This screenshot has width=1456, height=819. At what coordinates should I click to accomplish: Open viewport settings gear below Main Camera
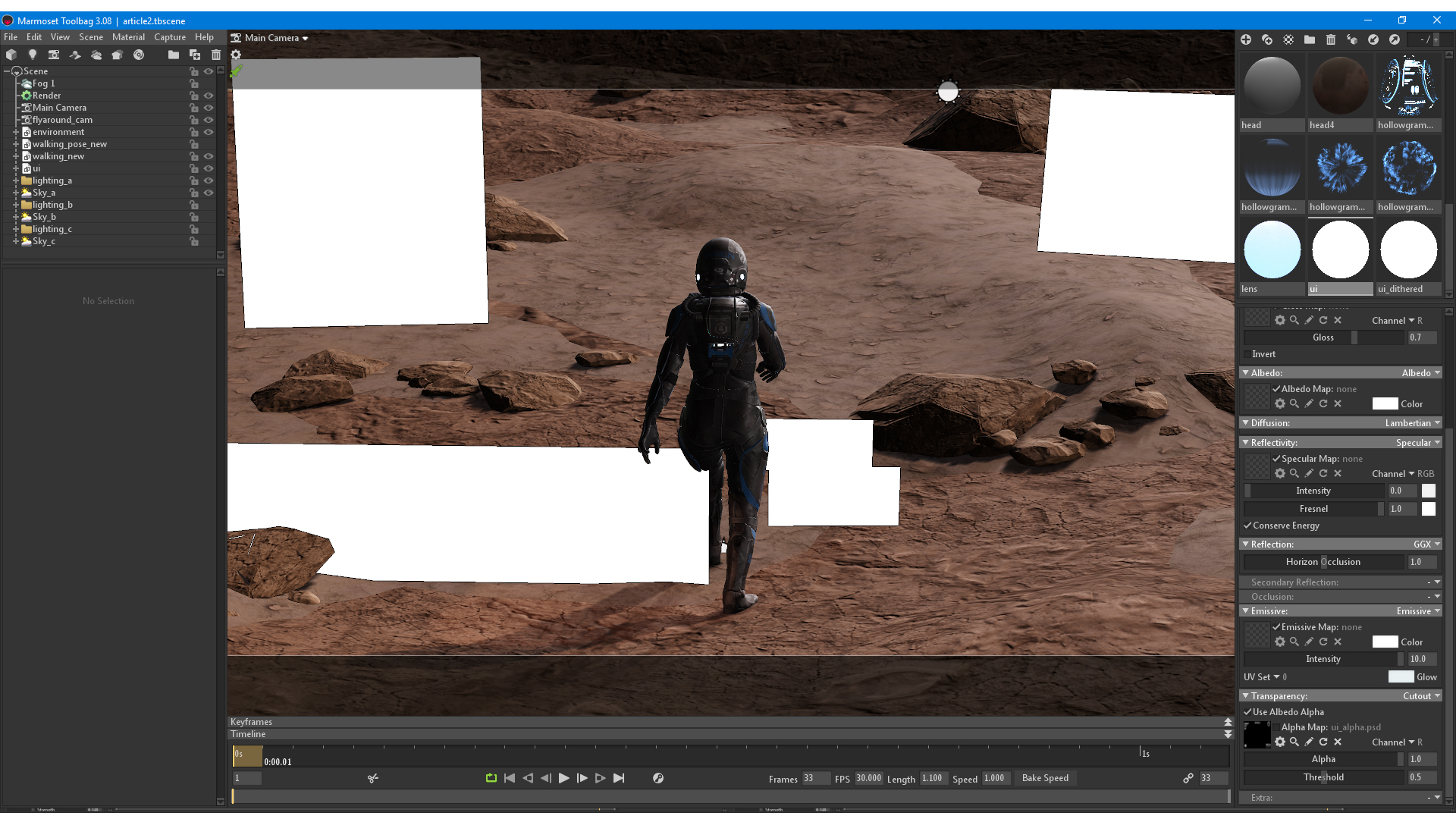[x=236, y=55]
